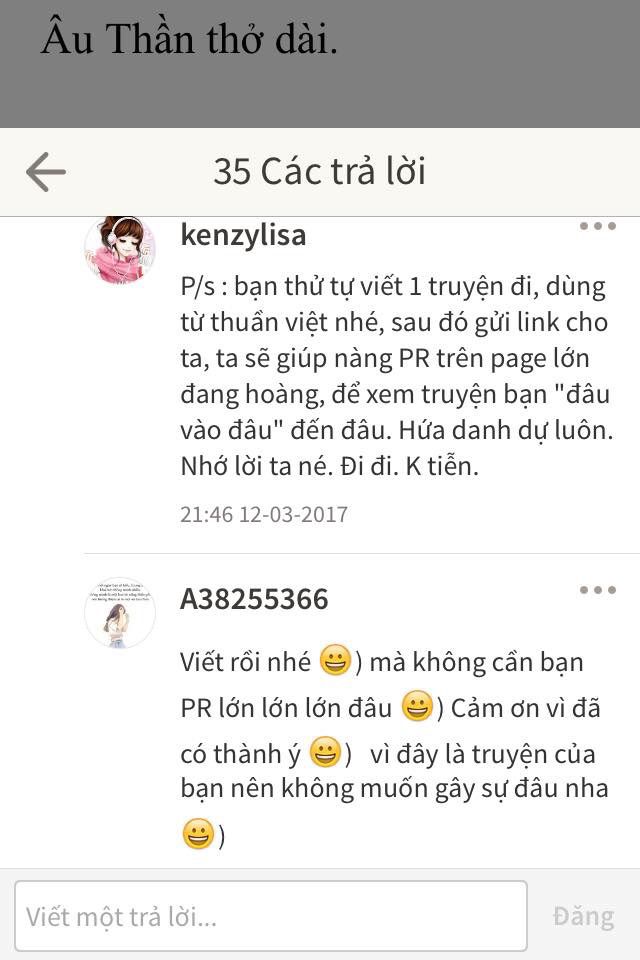
Task: Tap the smiley emoji after 'Viết rồi nhé'
Action: click(x=335, y=661)
